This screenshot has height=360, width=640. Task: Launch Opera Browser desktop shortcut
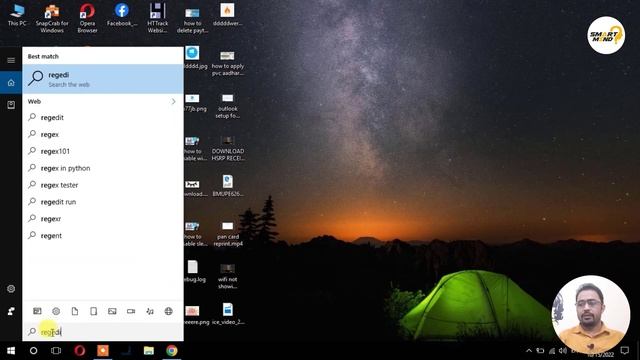pyautogui.click(x=87, y=18)
